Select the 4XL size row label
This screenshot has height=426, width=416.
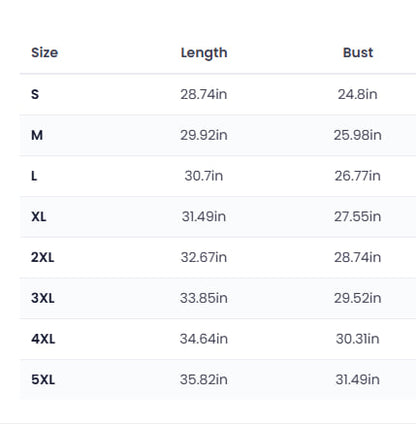click(43, 339)
